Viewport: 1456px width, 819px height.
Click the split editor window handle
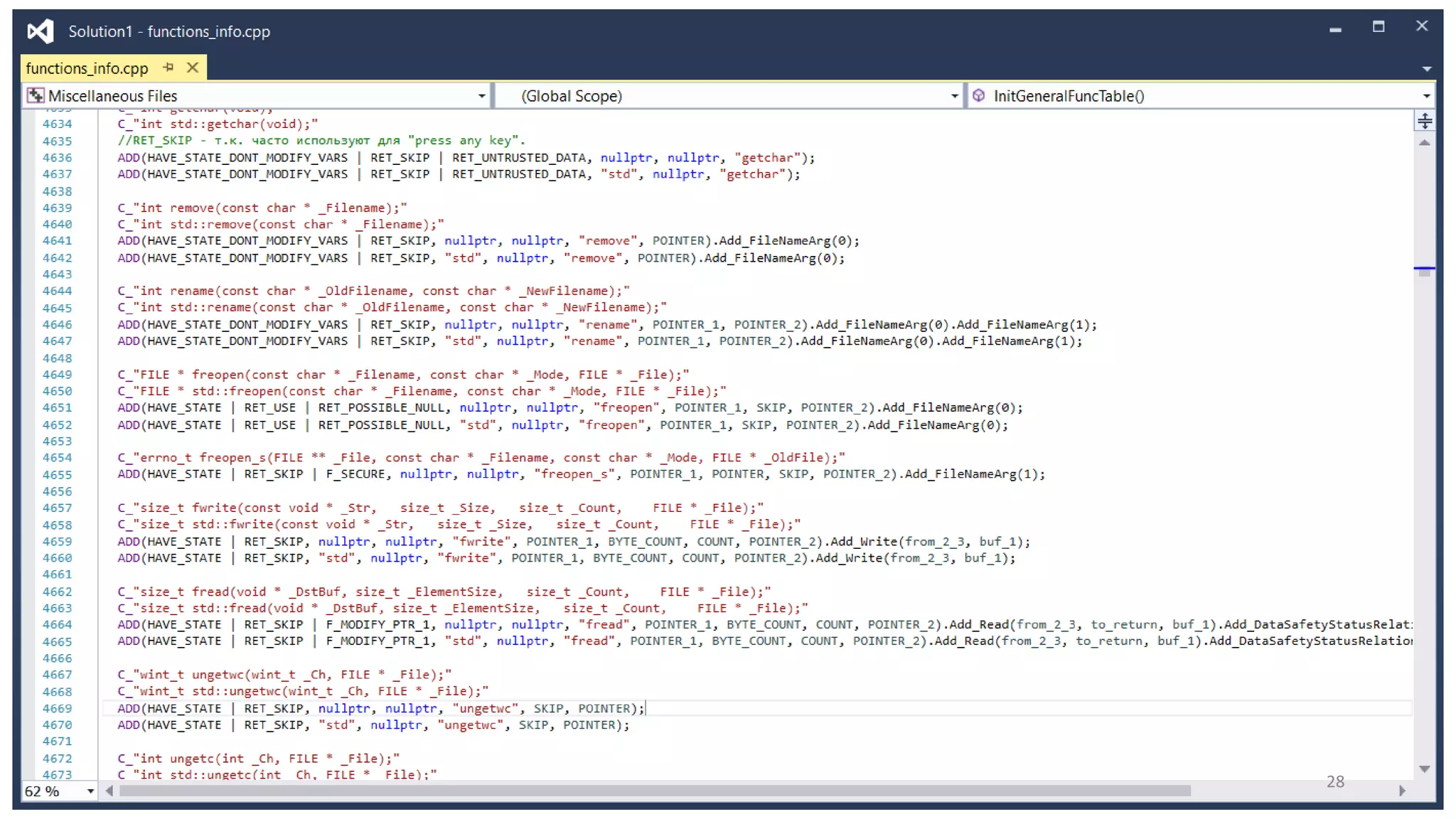coord(1424,121)
